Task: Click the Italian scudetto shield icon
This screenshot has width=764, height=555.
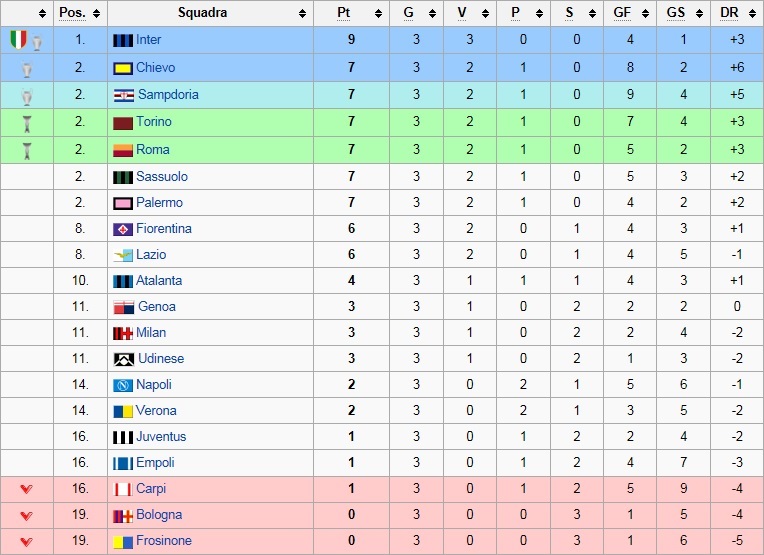Action: (x=19, y=39)
